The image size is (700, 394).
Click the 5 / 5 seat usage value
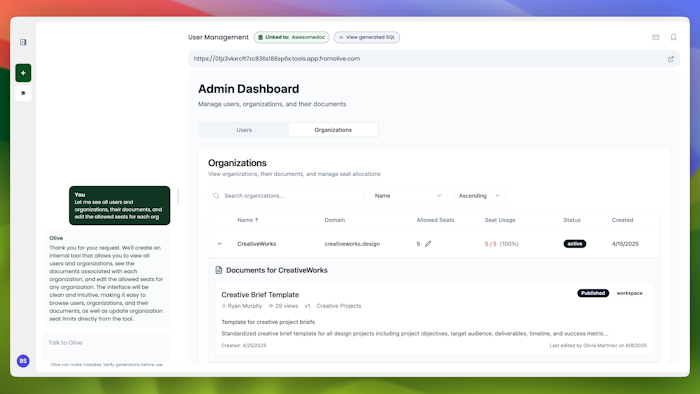491,244
